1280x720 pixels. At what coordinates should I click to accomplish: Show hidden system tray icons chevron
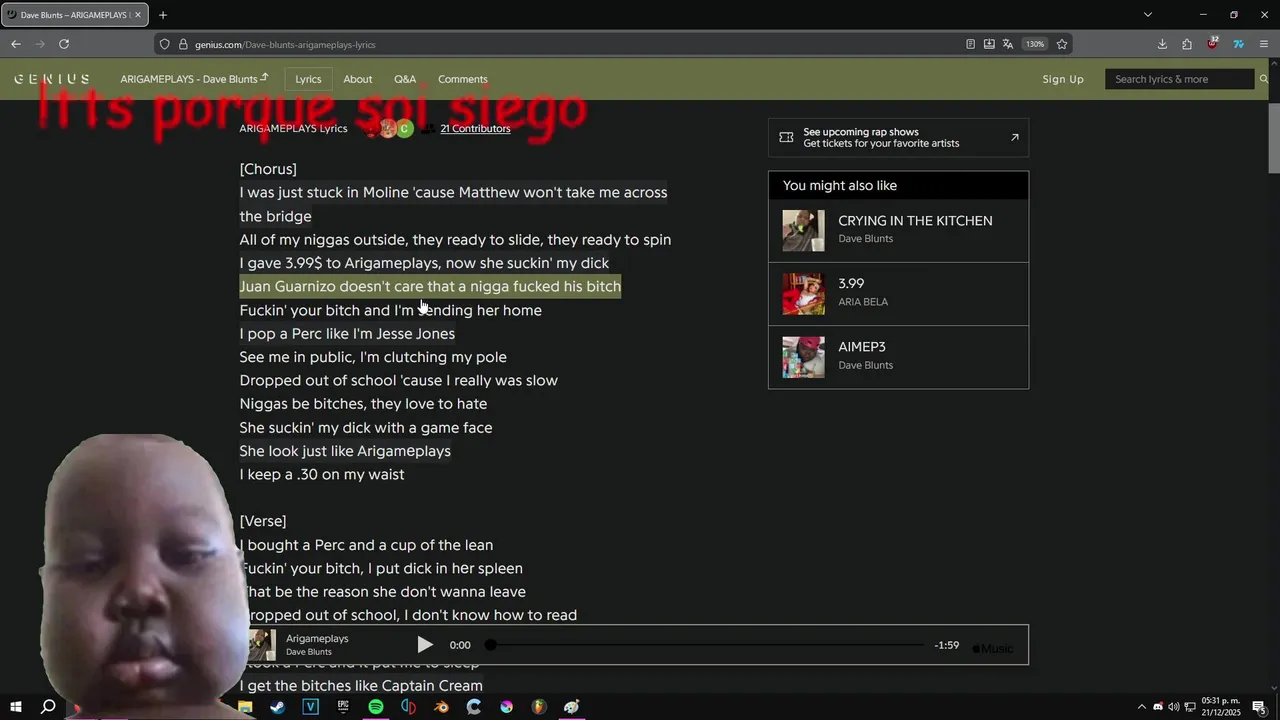1141,707
